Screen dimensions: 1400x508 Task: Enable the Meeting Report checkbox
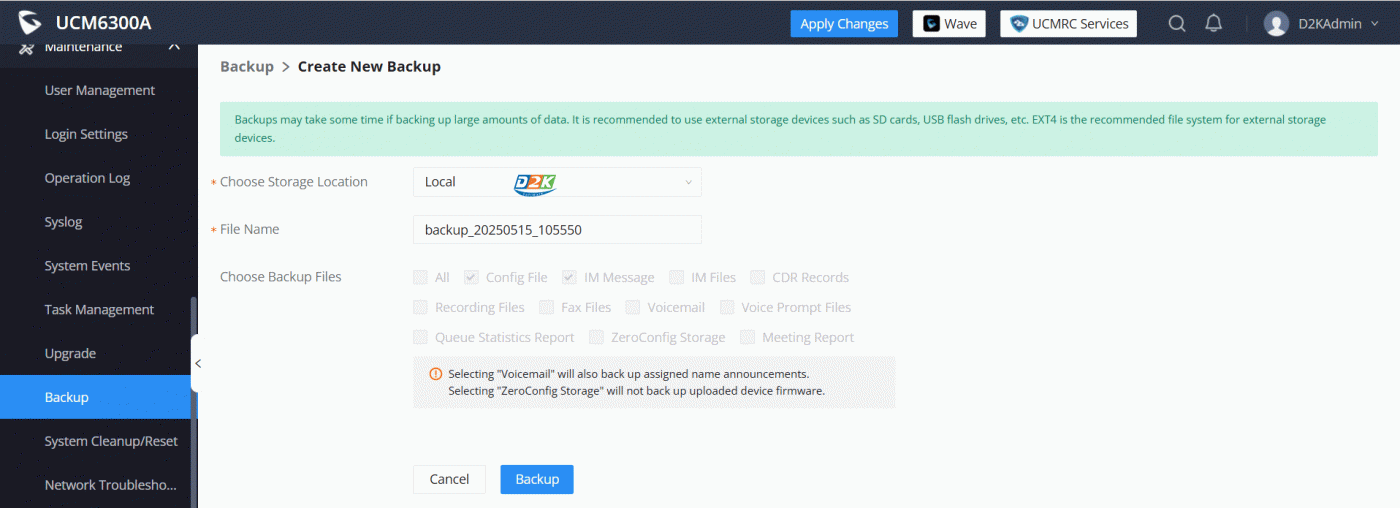click(x=747, y=337)
